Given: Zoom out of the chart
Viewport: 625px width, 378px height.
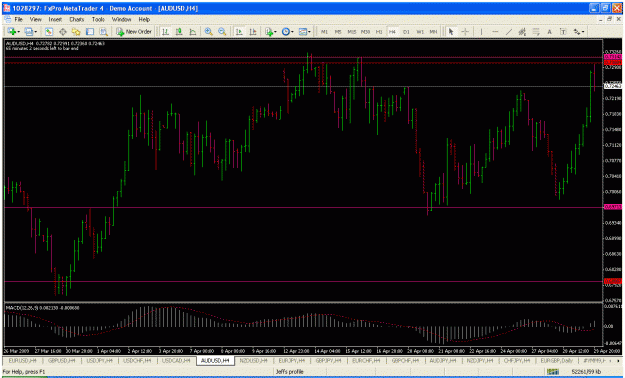Looking at the screenshot, I should 222,32.
